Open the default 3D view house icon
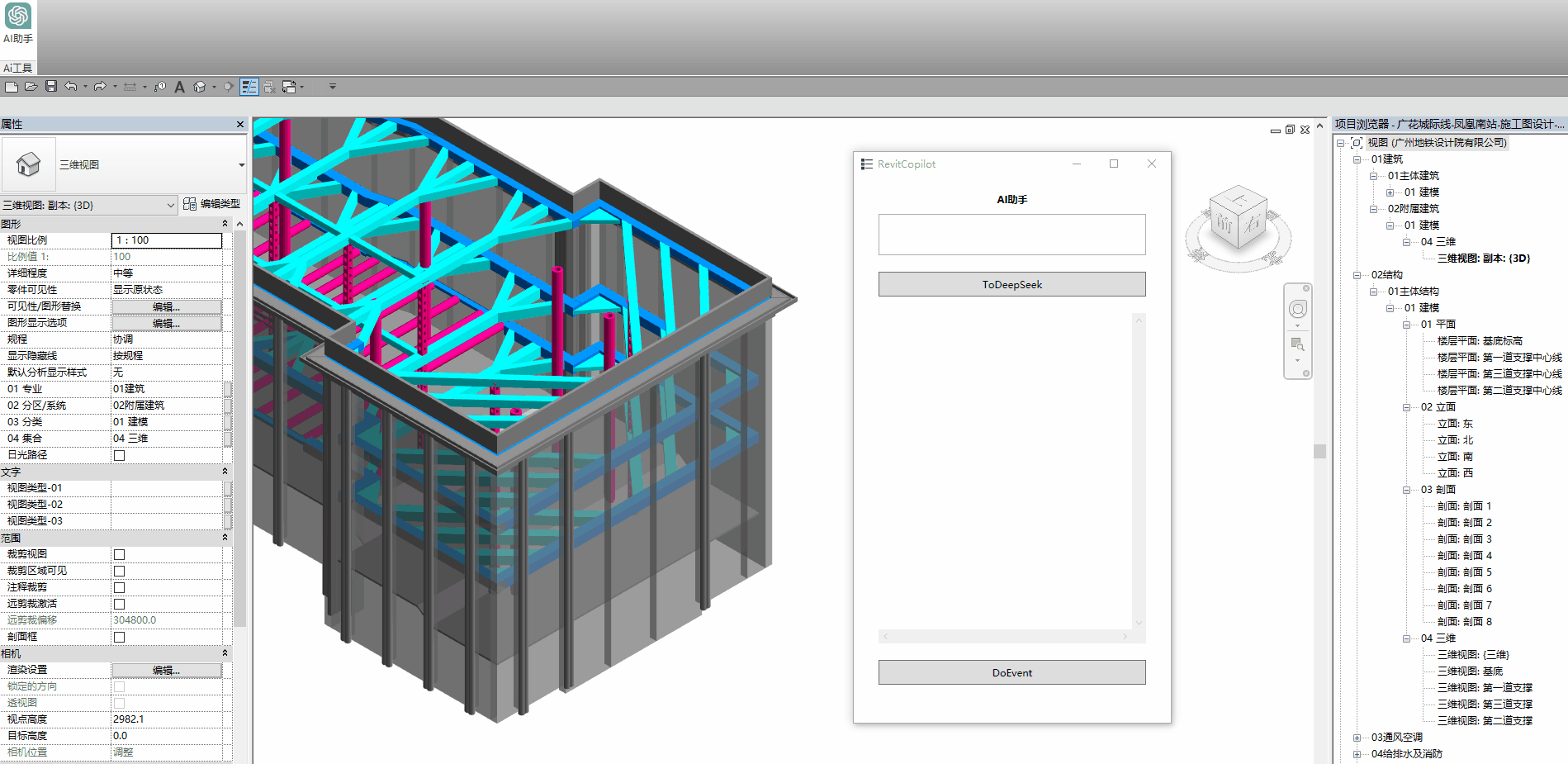The height and width of the screenshot is (764, 1568). (x=199, y=87)
